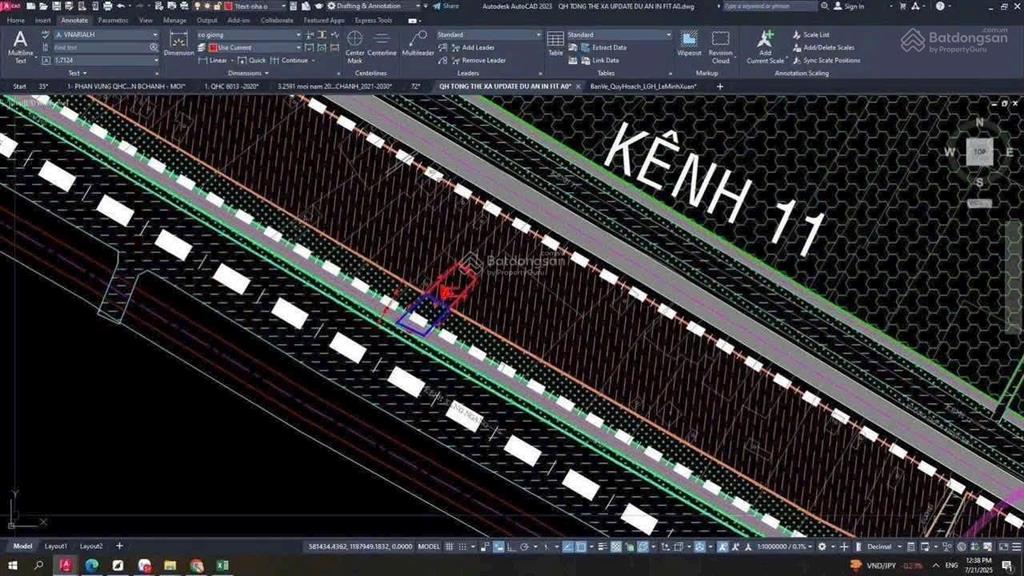Open the annotation scale 1:1000000 dropdown
The image size is (1024, 576).
[x=785, y=547]
